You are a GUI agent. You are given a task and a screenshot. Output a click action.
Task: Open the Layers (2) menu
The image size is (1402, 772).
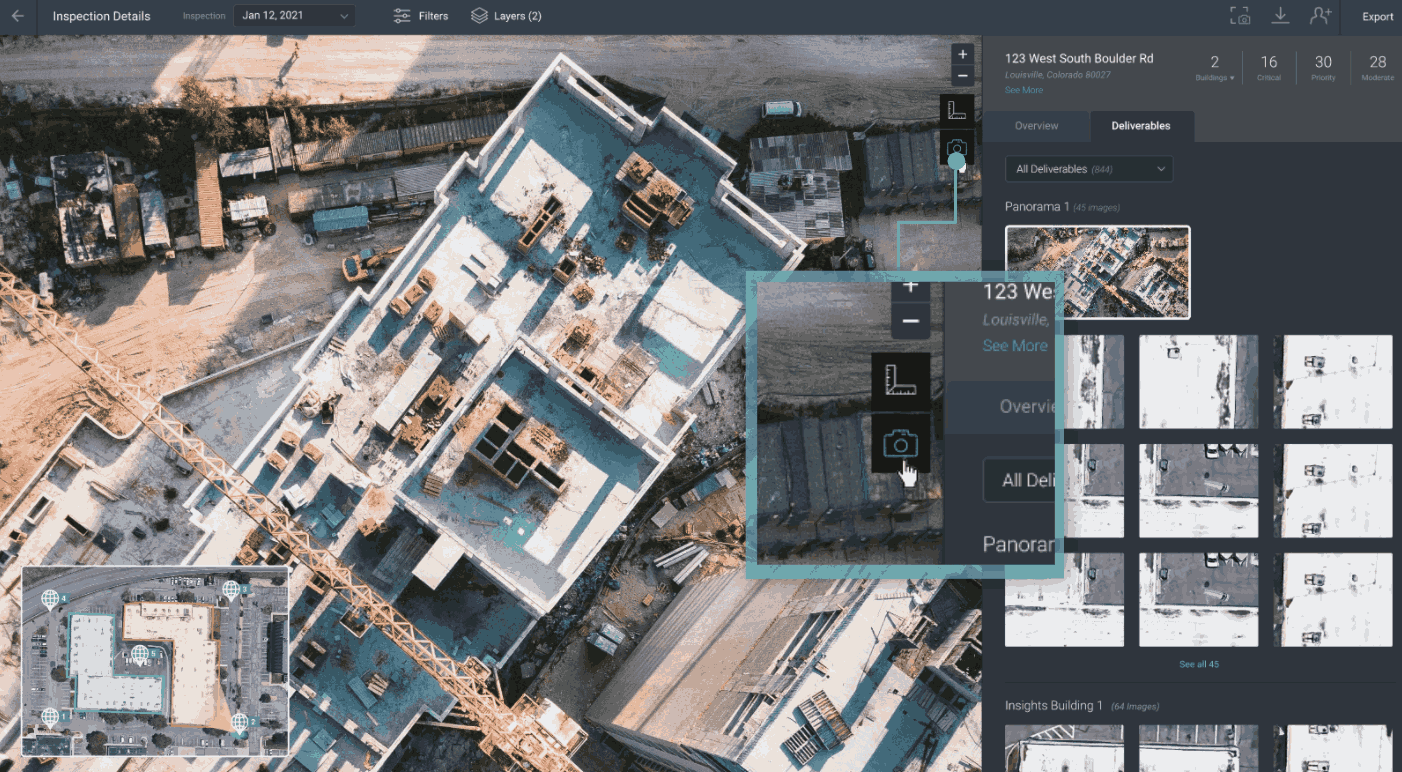506,16
